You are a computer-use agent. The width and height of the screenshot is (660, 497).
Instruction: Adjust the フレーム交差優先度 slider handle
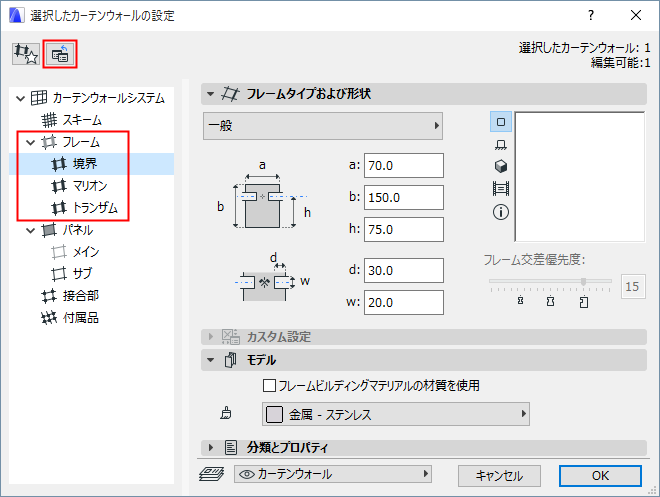[x=583, y=281]
